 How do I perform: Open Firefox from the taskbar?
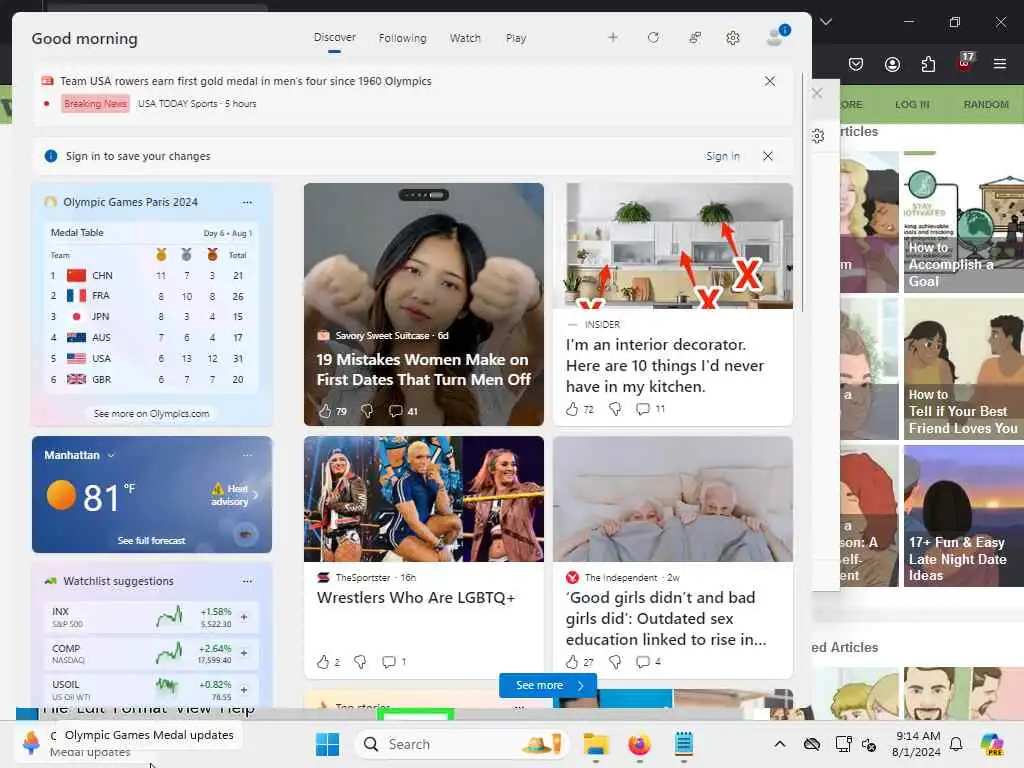(x=639, y=744)
